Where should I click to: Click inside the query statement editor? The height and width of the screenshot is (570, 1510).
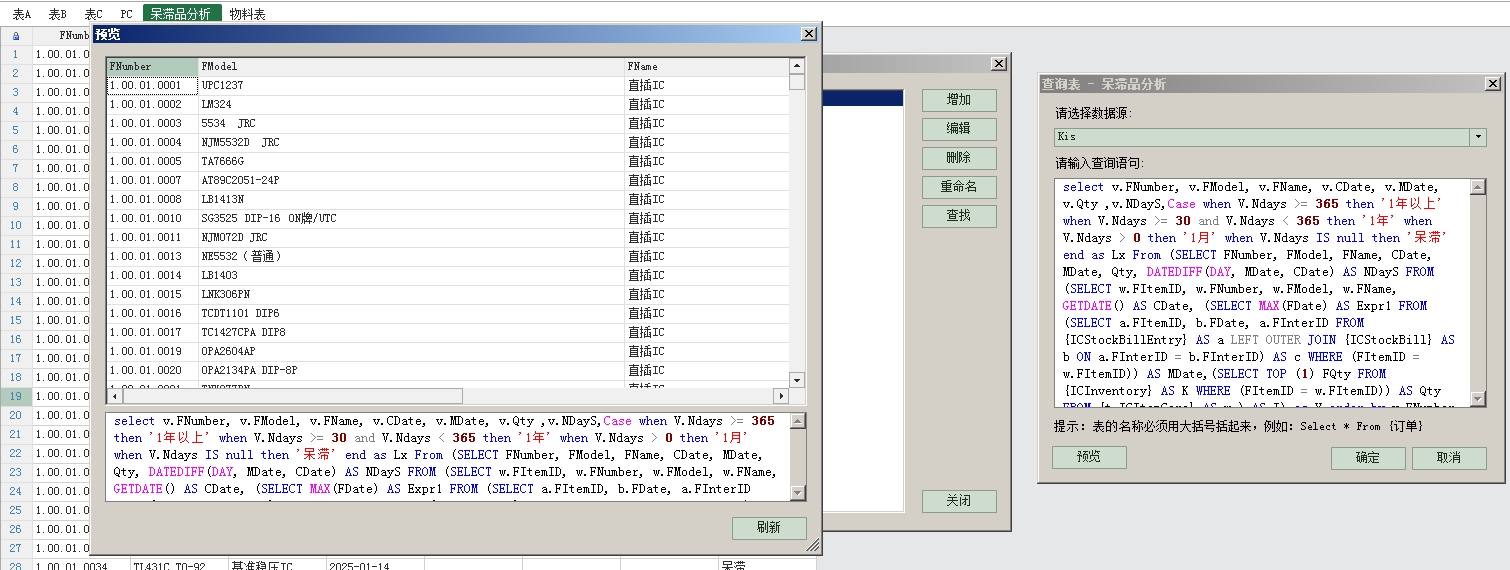[1262, 293]
